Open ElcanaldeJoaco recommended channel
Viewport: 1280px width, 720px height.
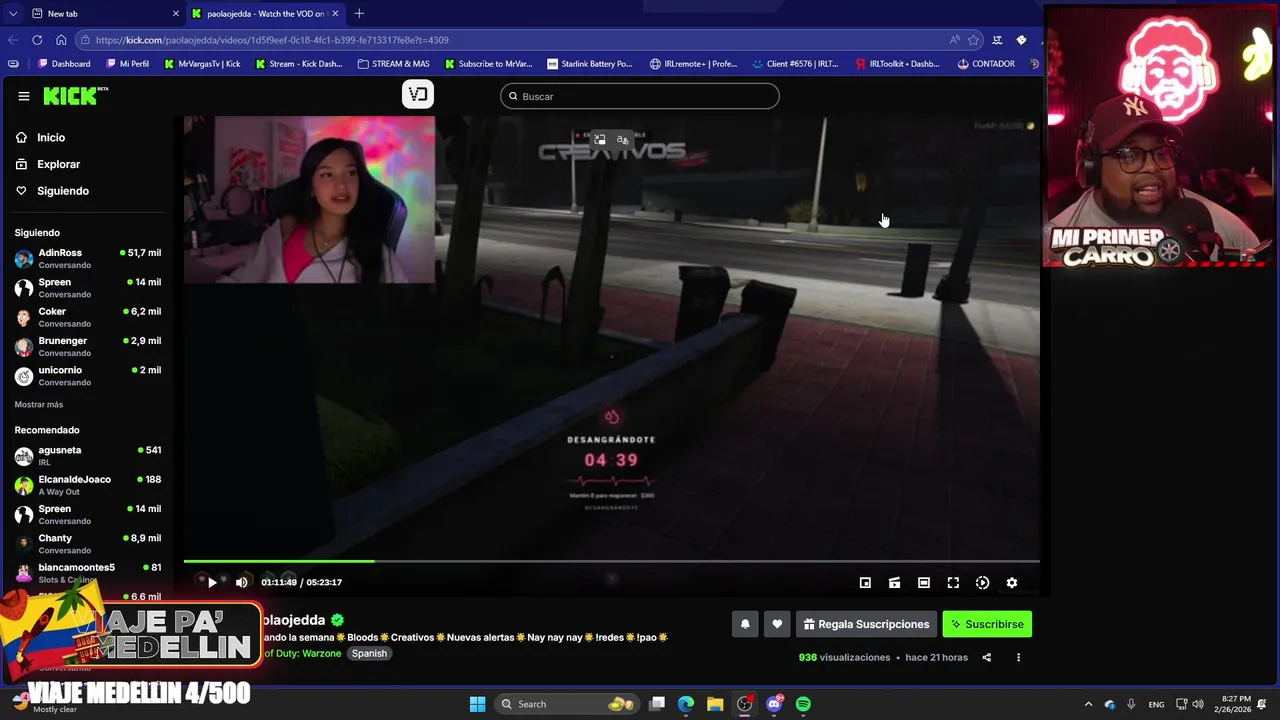pyautogui.click(x=88, y=485)
